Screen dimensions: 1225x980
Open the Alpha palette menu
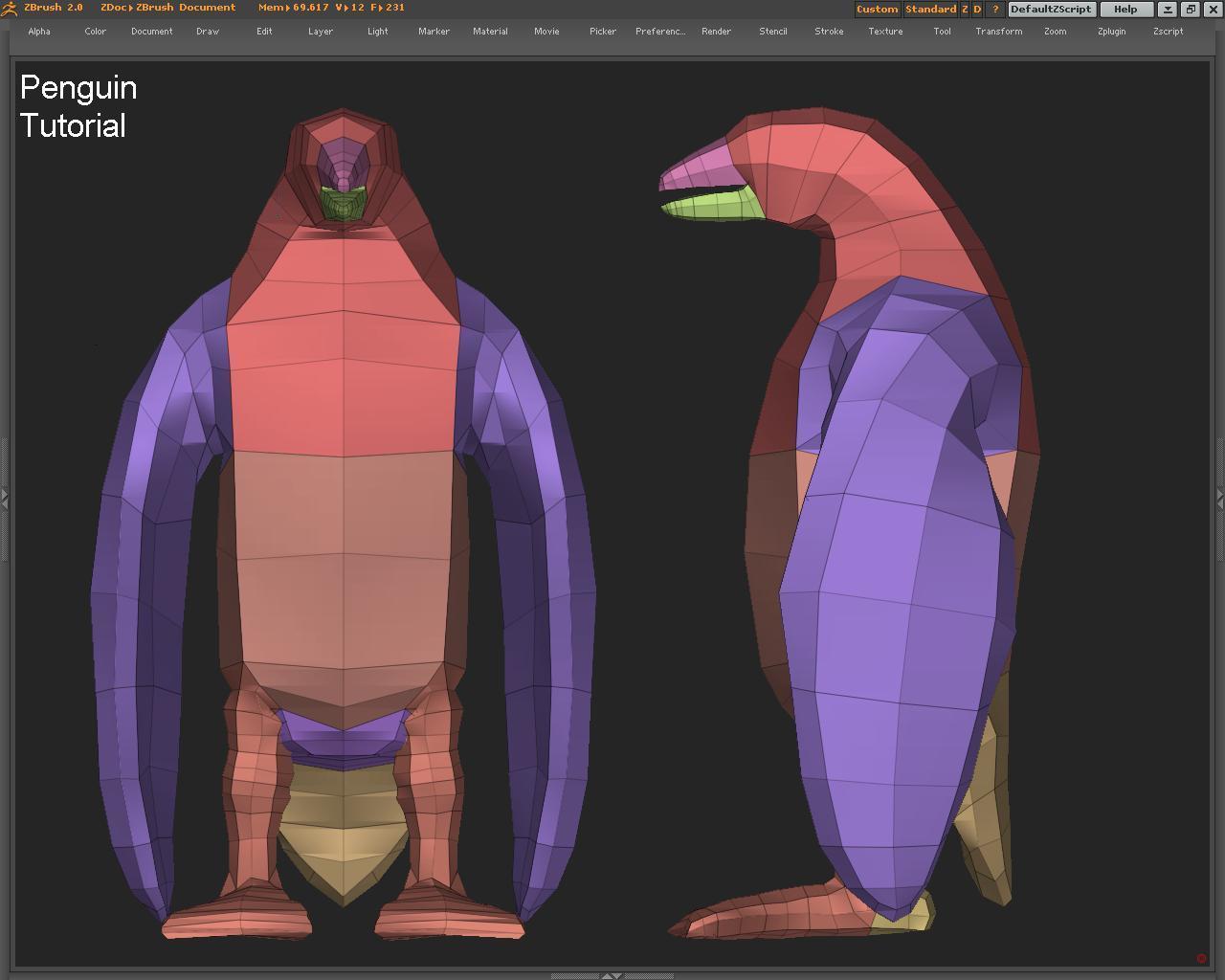point(39,32)
